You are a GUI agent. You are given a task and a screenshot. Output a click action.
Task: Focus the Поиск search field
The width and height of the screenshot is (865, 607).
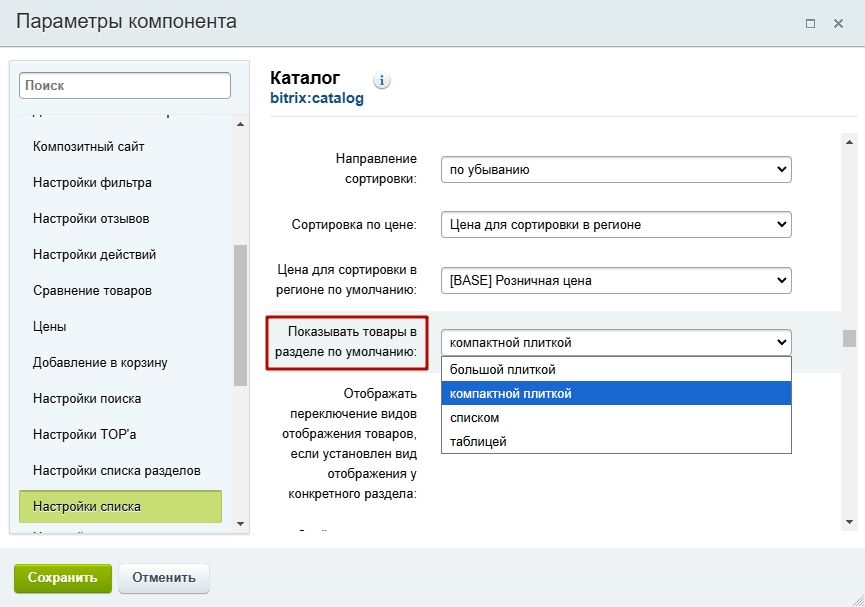125,86
